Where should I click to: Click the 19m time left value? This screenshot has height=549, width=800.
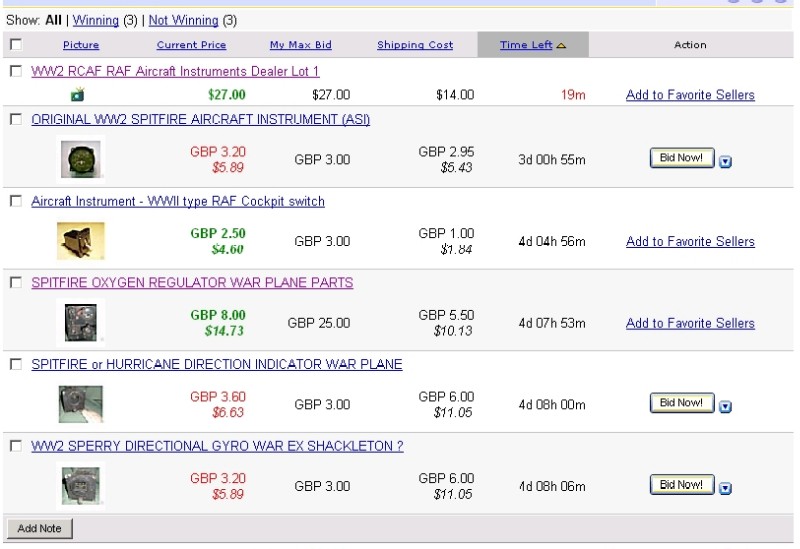coord(573,95)
